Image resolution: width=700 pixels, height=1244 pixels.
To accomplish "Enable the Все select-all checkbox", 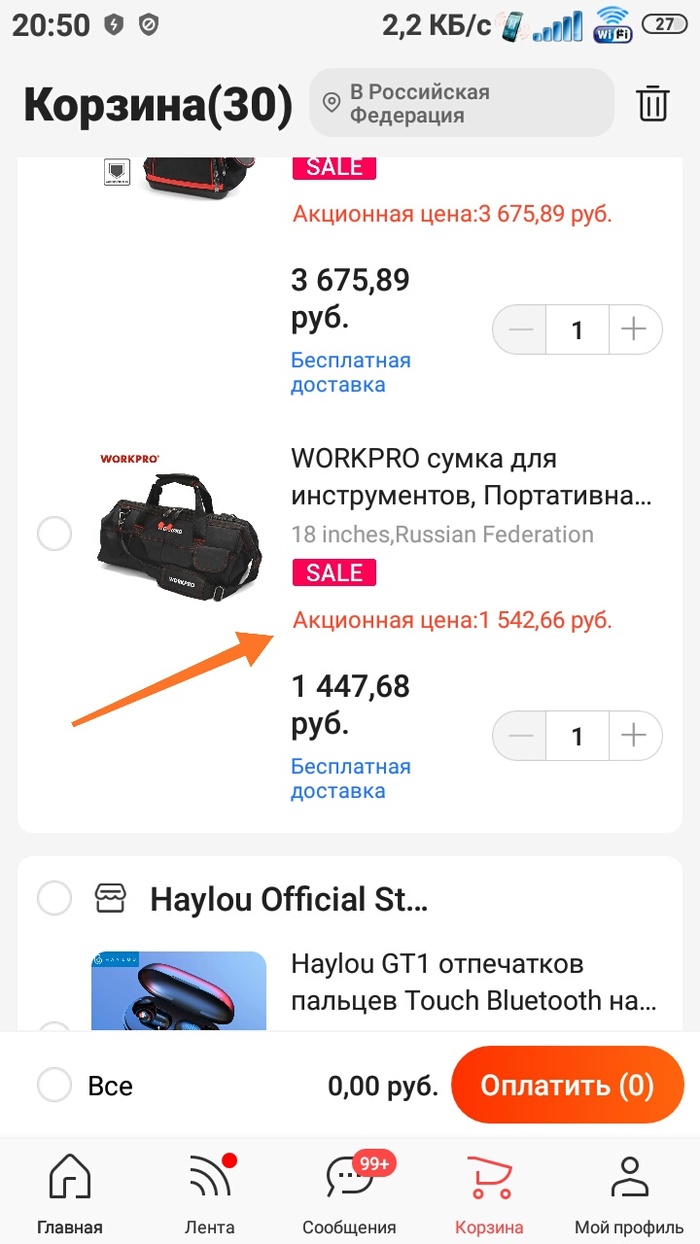I will tap(55, 1085).
